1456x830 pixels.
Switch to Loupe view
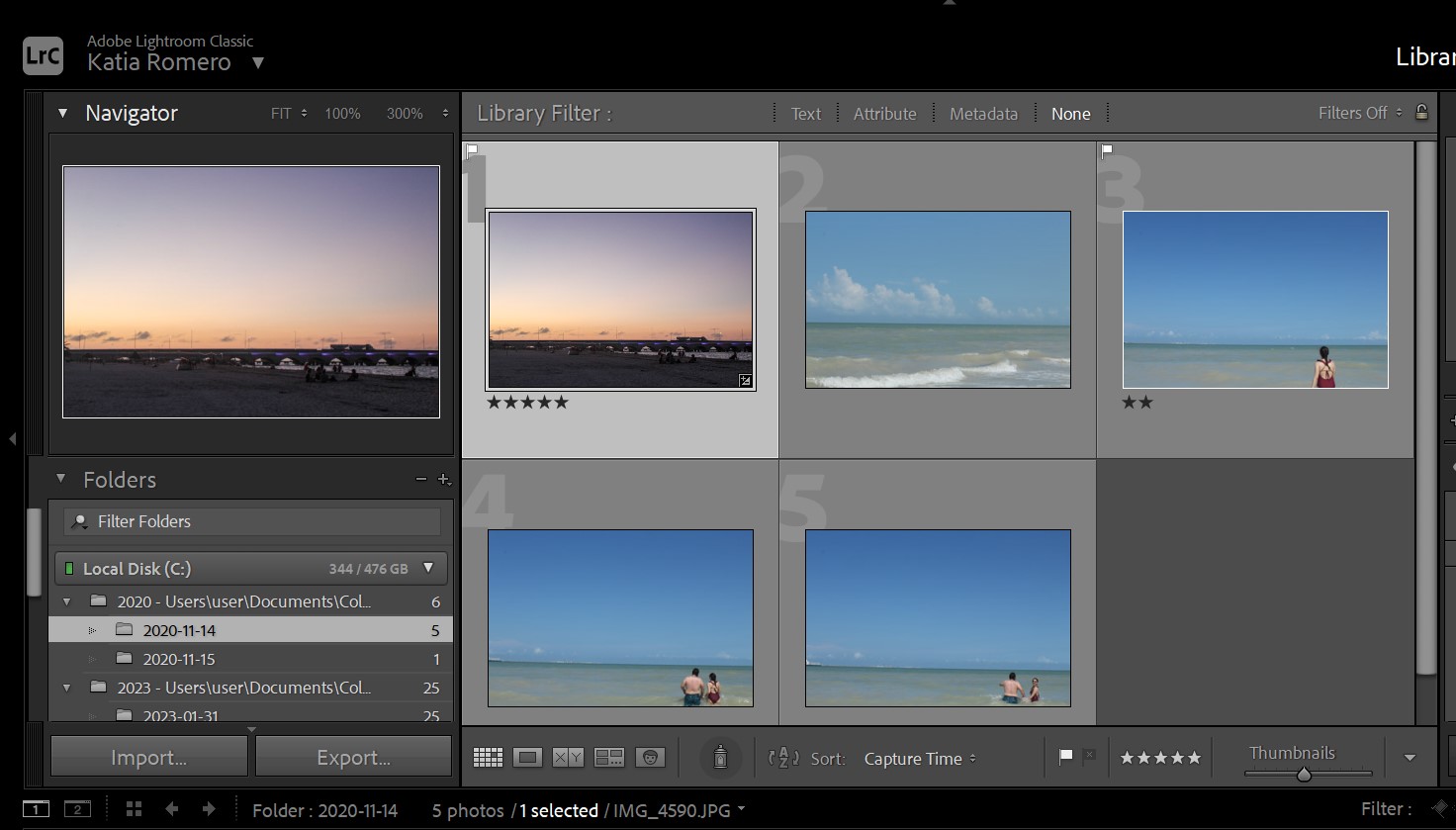(x=527, y=758)
